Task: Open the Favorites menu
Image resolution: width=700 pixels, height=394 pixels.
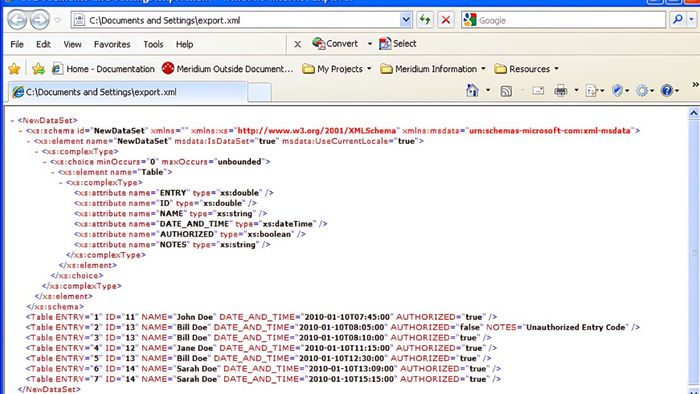Action: point(112,44)
